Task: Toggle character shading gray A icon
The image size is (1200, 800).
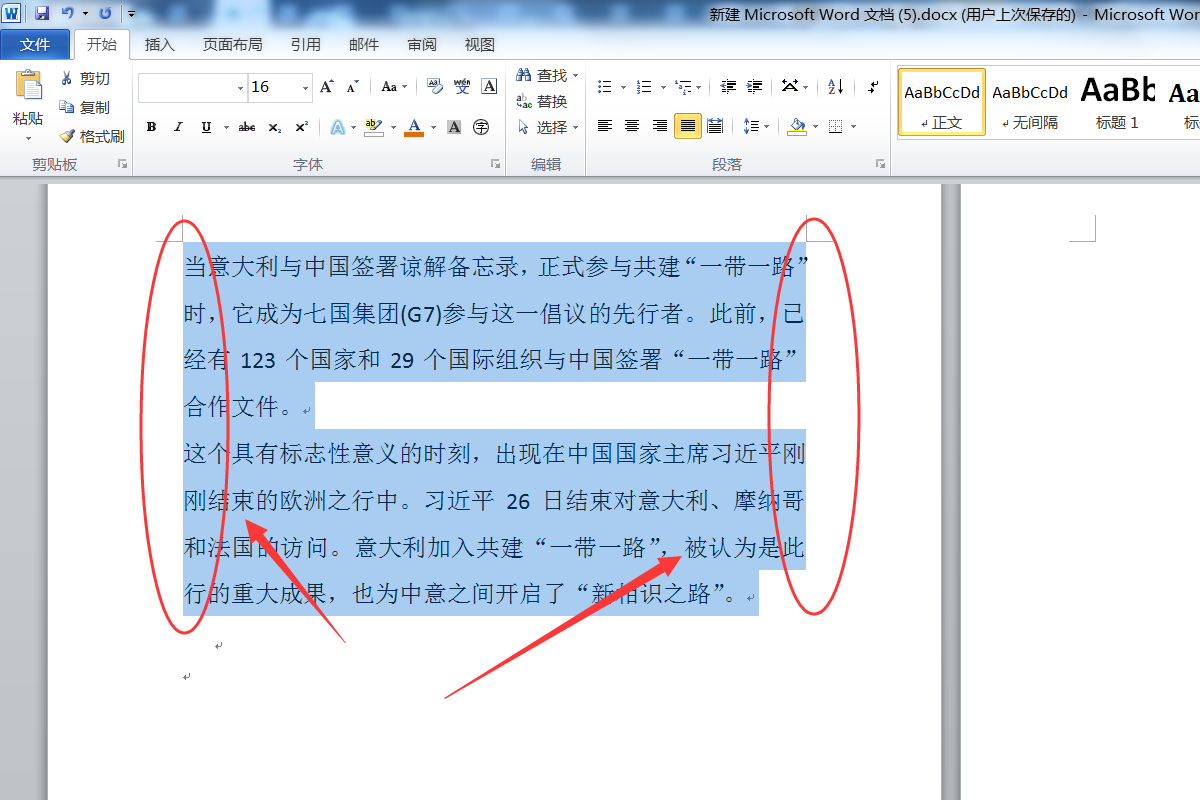Action: pos(454,127)
